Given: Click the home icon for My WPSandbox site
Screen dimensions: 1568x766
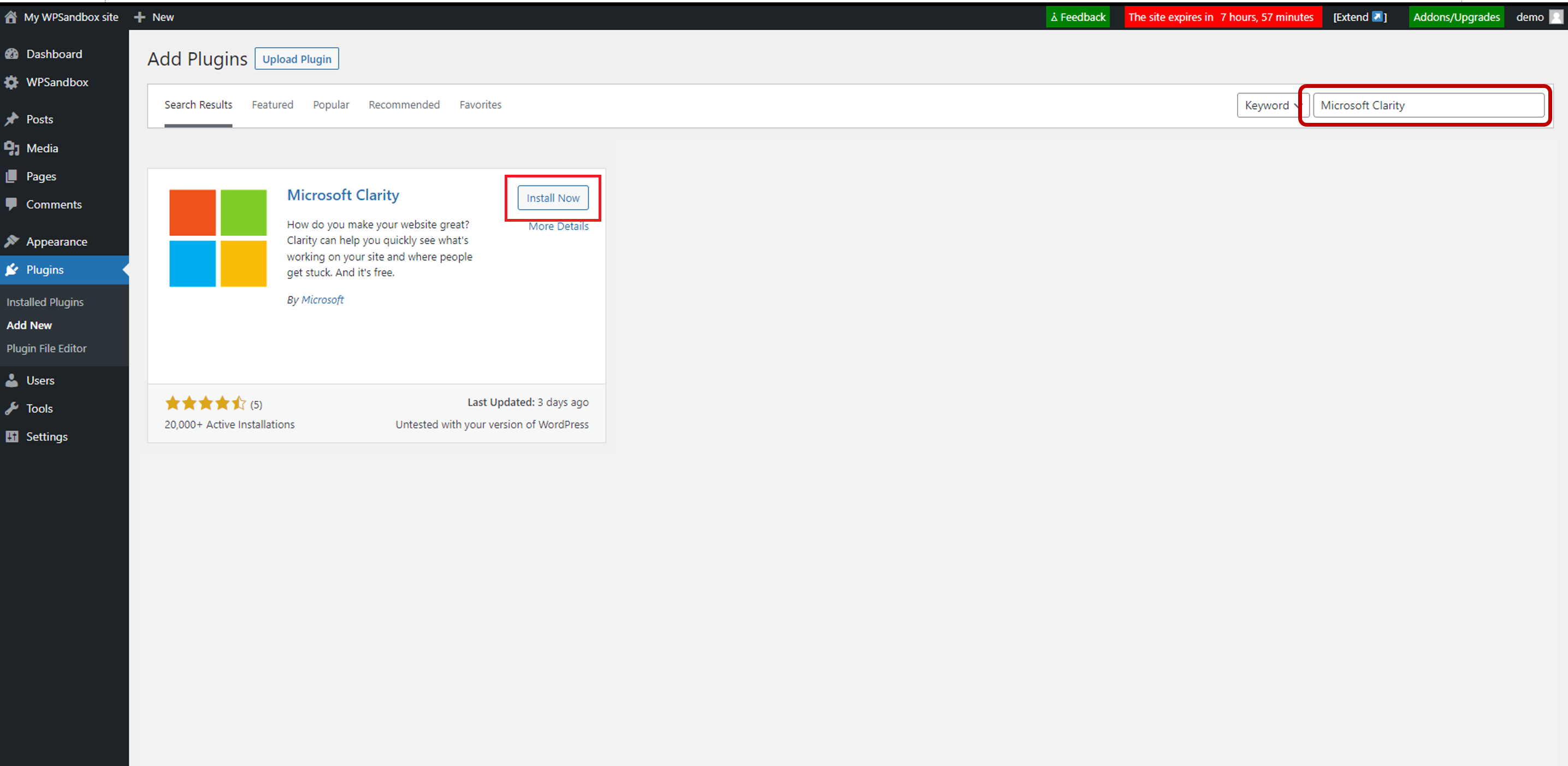Looking at the screenshot, I should click(11, 17).
